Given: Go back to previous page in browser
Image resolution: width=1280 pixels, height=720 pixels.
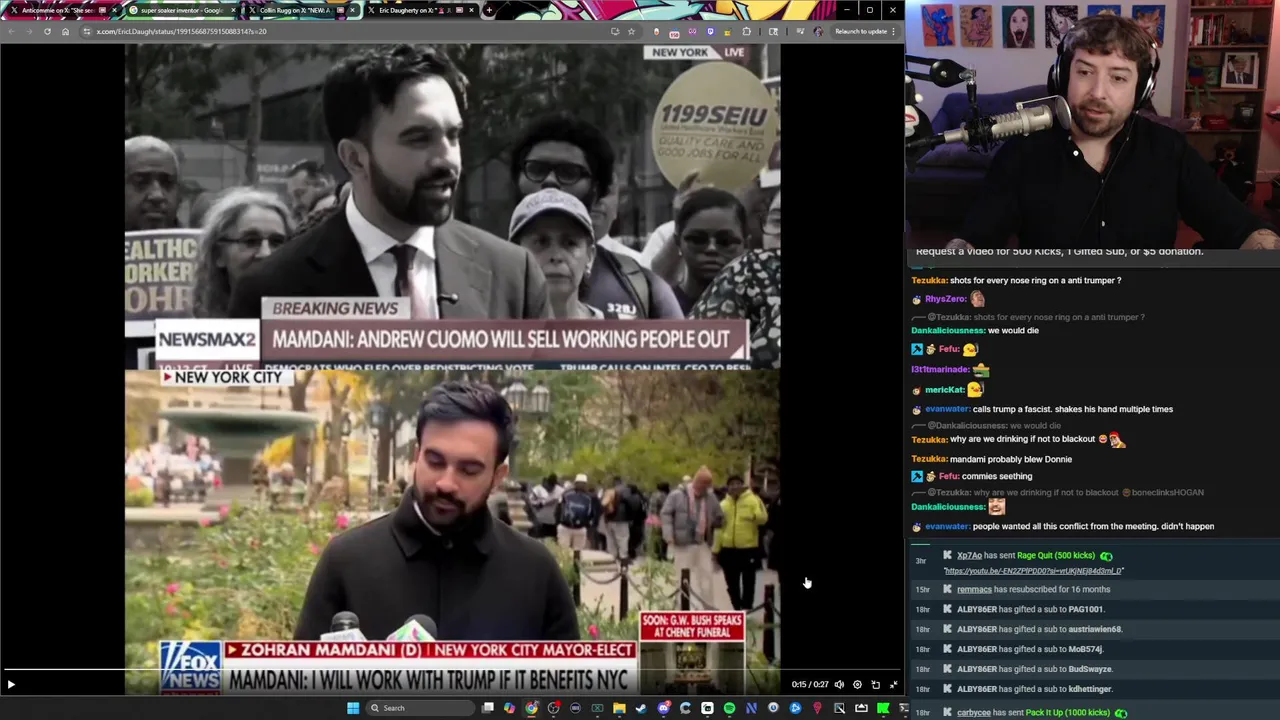Looking at the screenshot, I should (11, 31).
